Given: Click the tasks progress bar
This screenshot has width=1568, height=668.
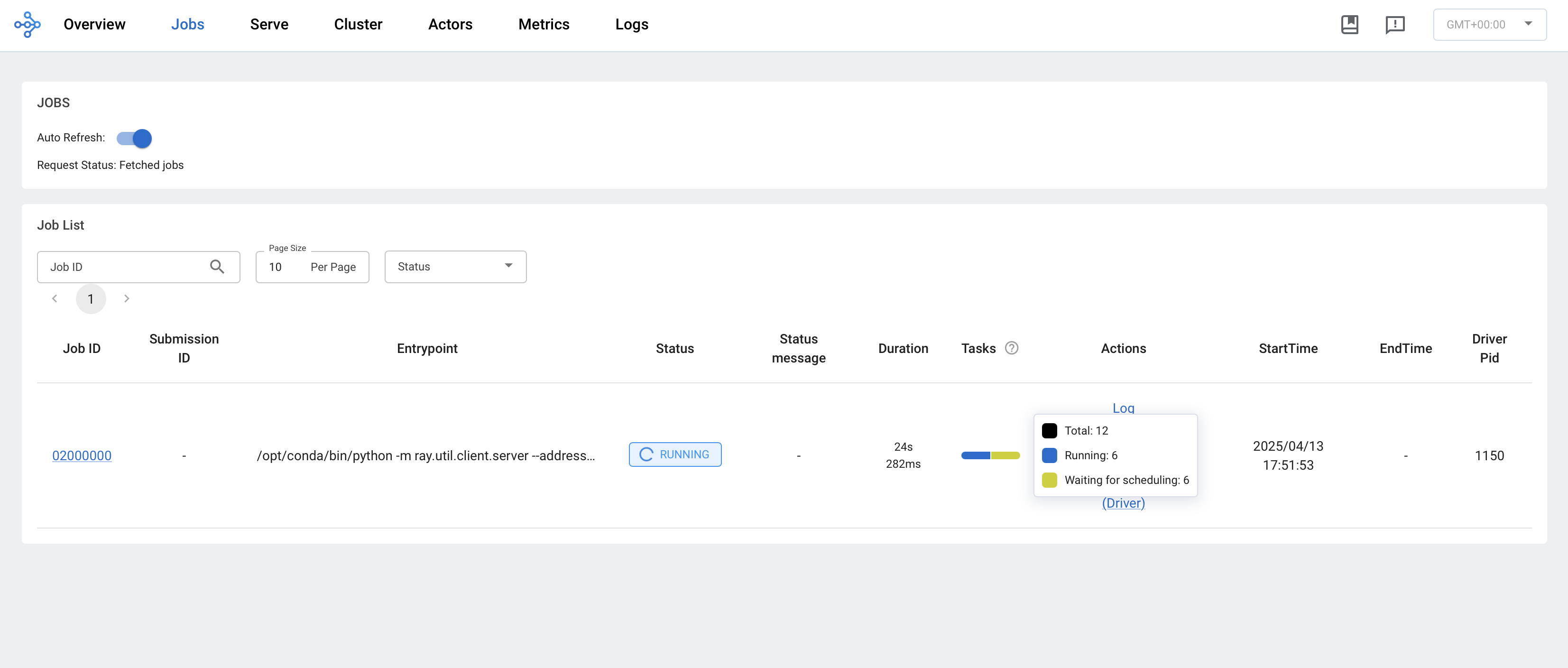Looking at the screenshot, I should tap(990, 455).
